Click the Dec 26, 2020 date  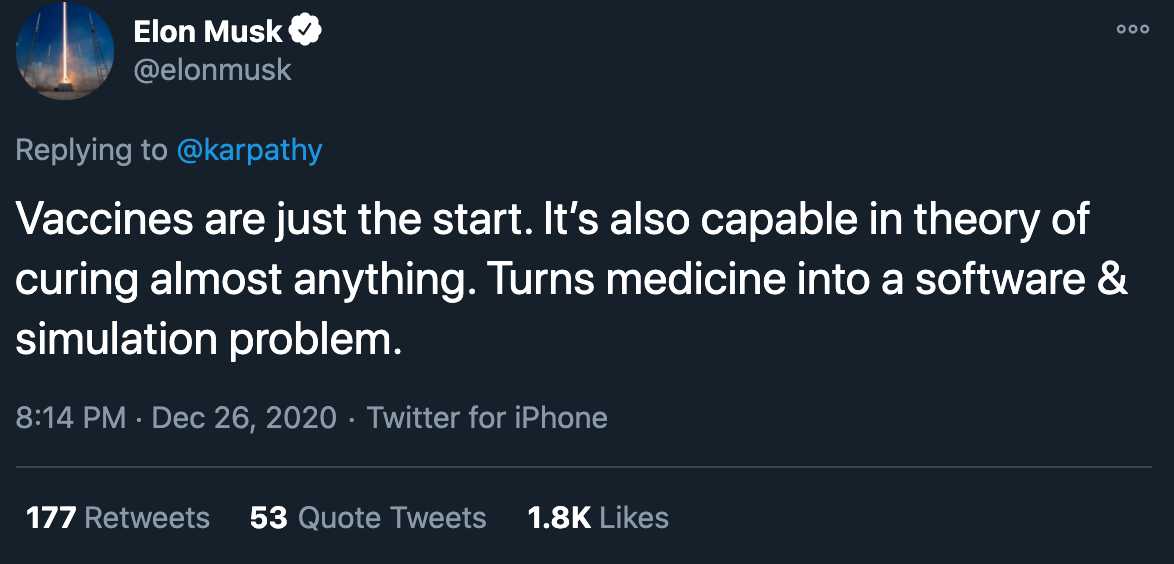244,417
